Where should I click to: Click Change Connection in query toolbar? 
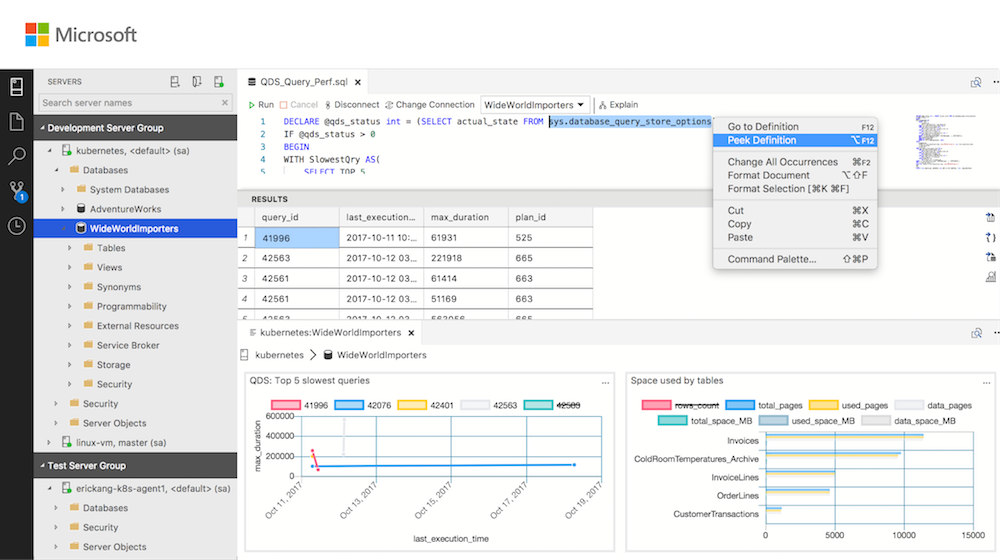[x=430, y=105]
